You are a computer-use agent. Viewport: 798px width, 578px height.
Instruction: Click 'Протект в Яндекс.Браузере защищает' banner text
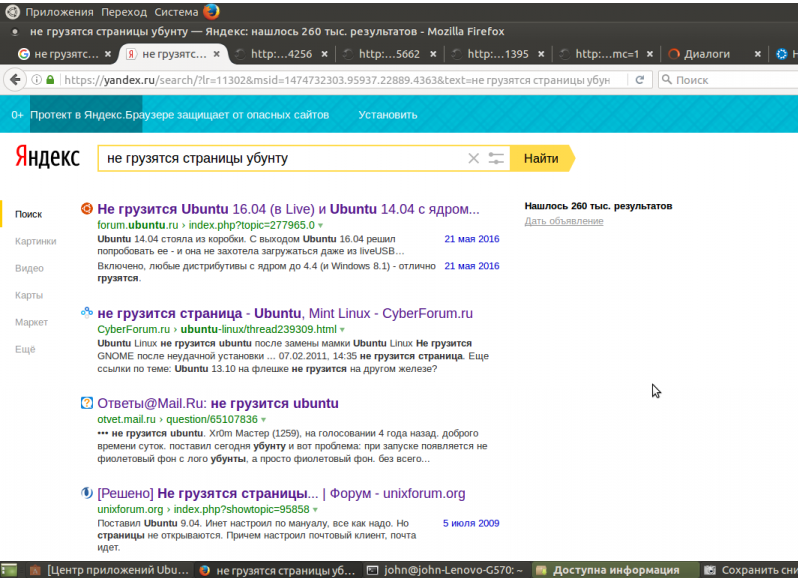[x=179, y=114]
